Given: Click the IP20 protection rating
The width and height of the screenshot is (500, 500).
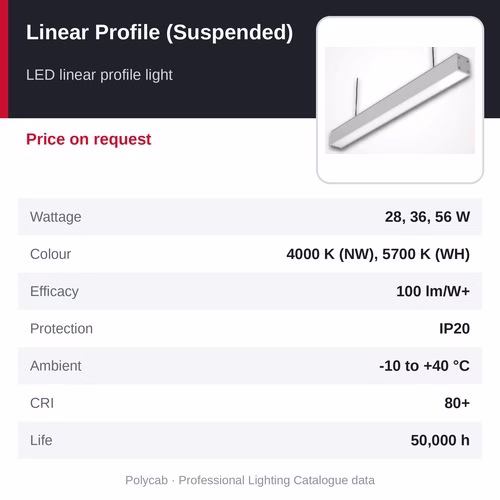Looking at the screenshot, I should [454, 329].
